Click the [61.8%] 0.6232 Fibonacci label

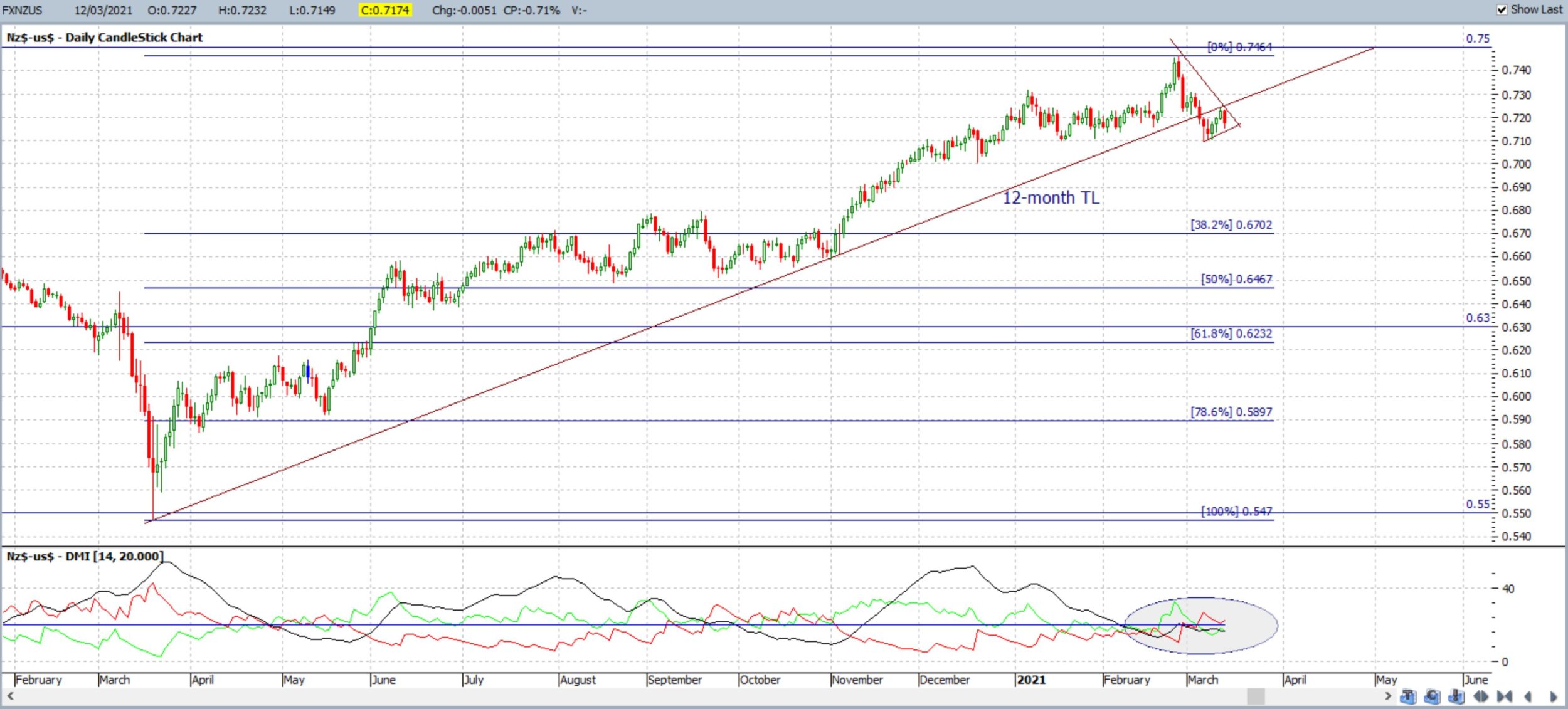coord(1231,333)
